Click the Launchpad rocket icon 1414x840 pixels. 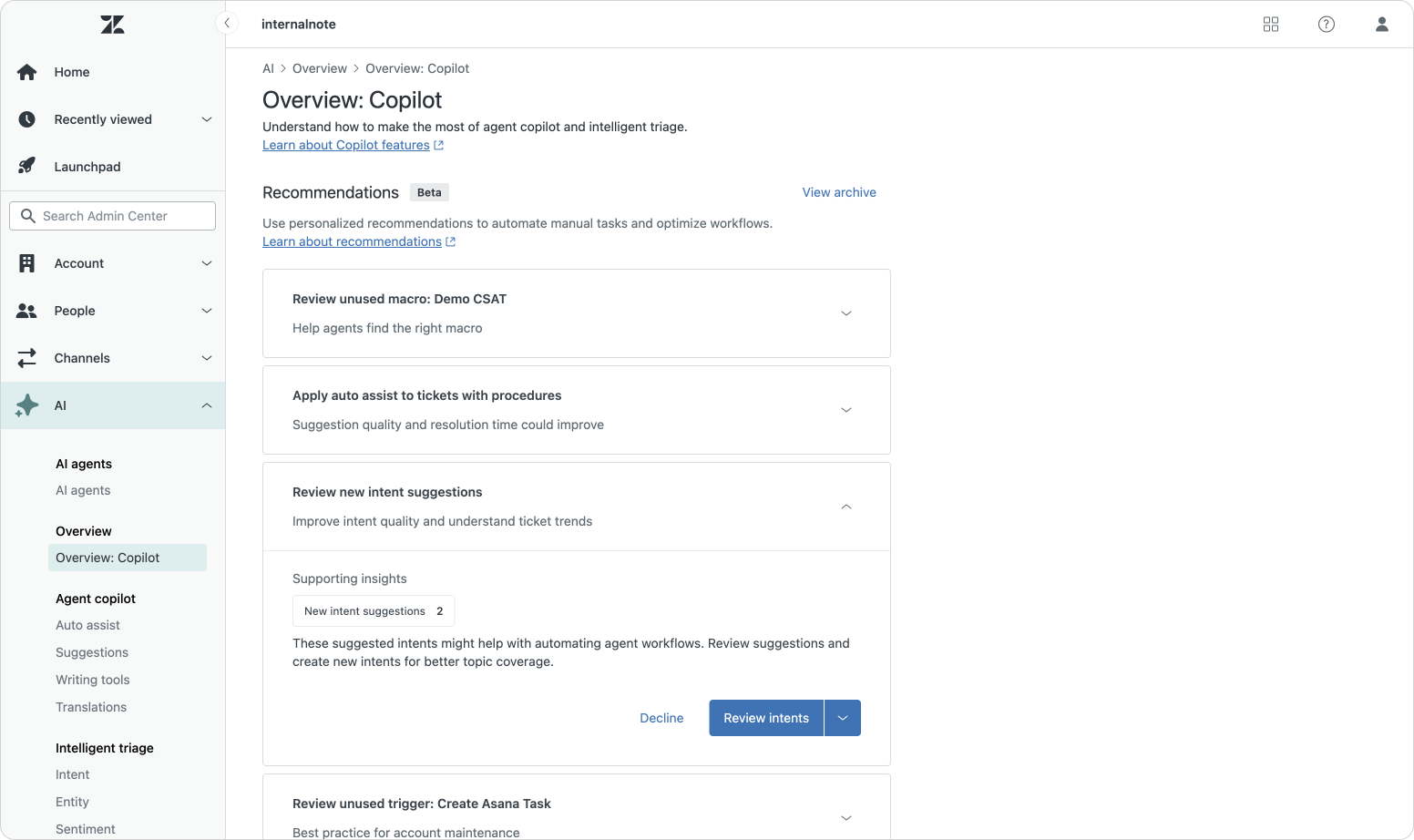point(27,167)
